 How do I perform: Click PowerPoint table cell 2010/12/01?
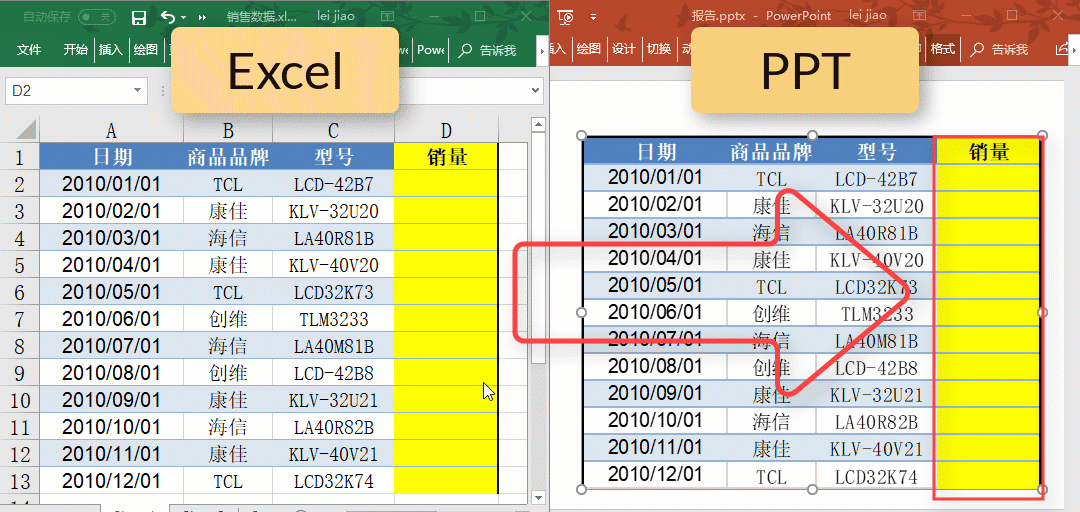[655, 474]
